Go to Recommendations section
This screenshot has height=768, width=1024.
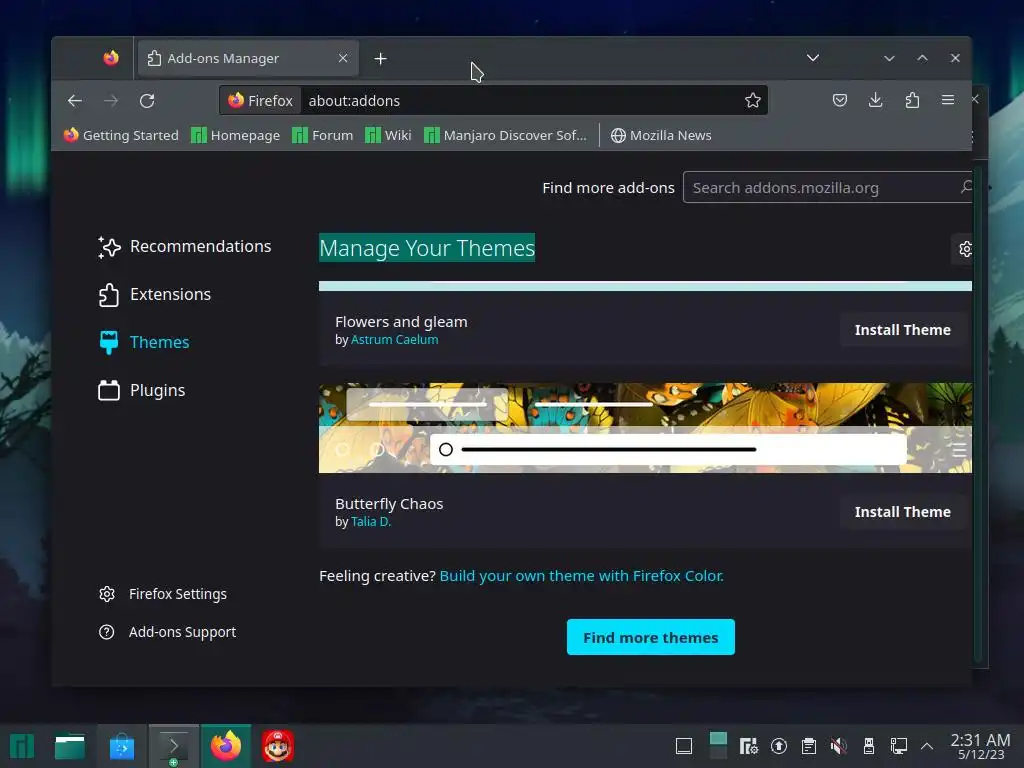click(x=184, y=246)
